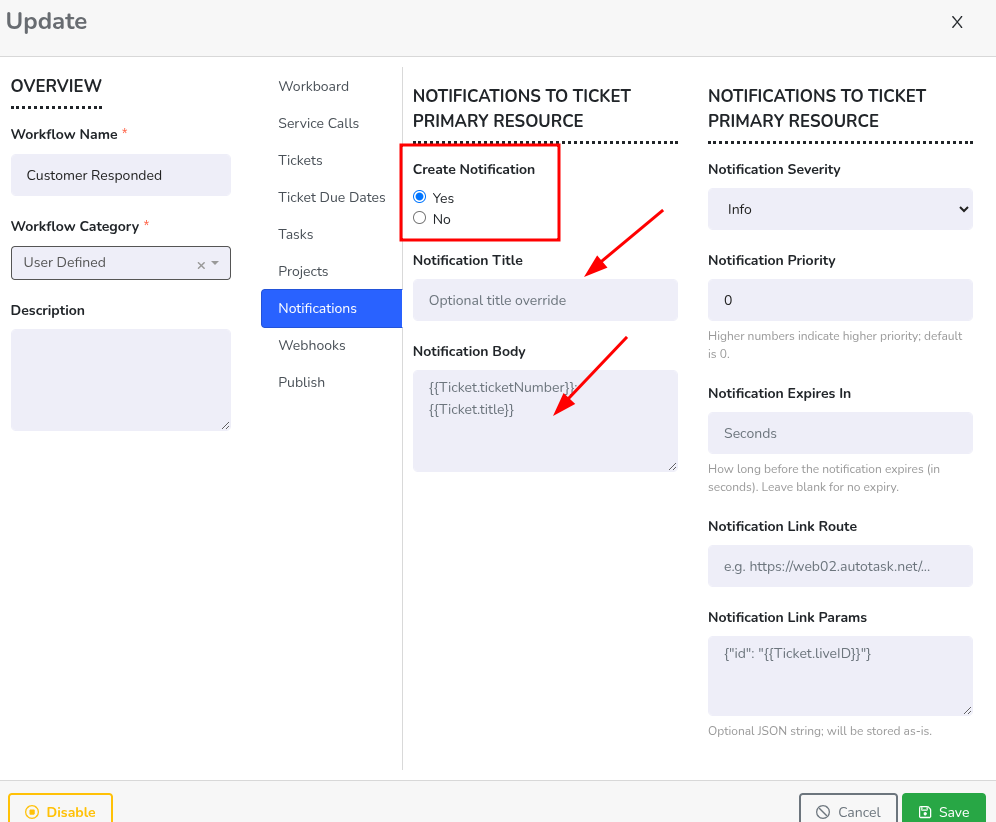This screenshot has width=996, height=822.
Task: Open the Publish tab
Action: click(x=301, y=382)
